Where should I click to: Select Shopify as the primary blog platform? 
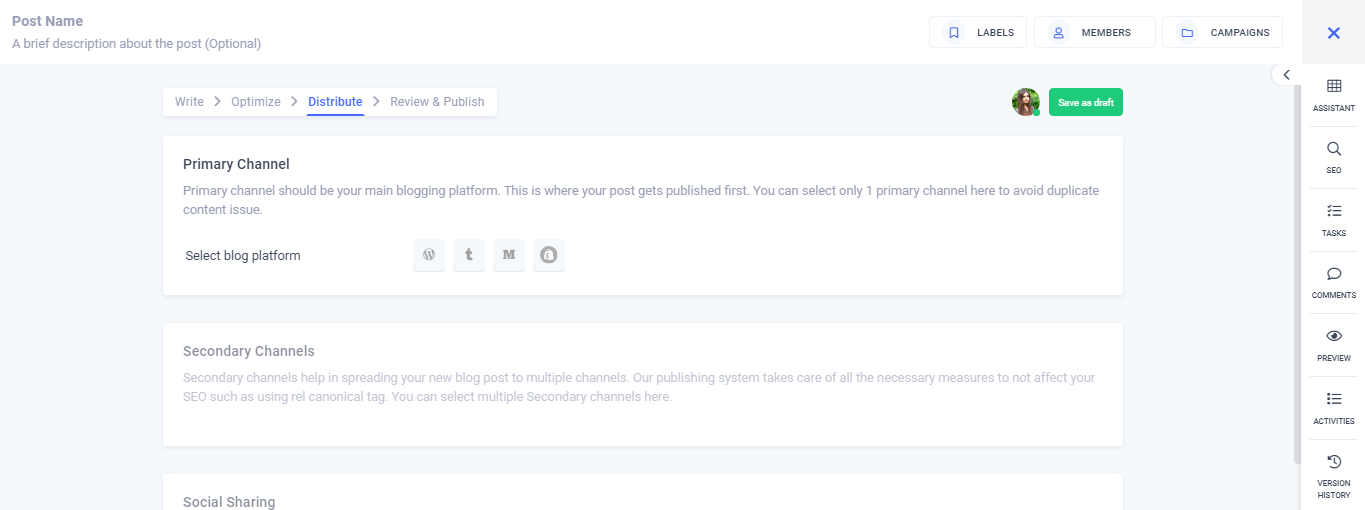click(549, 255)
